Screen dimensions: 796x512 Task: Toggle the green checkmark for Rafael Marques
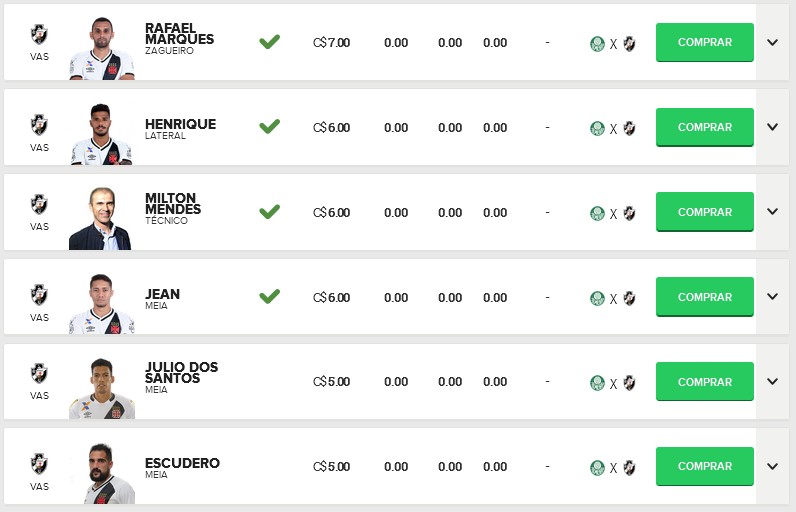[x=269, y=42]
